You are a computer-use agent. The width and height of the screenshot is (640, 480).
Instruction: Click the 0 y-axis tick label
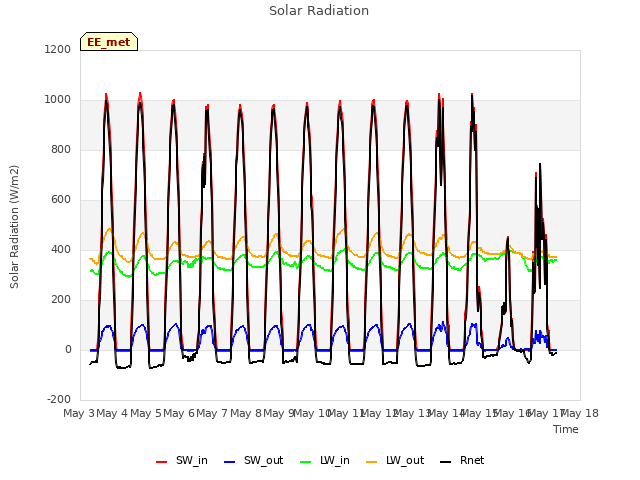click(x=68, y=350)
